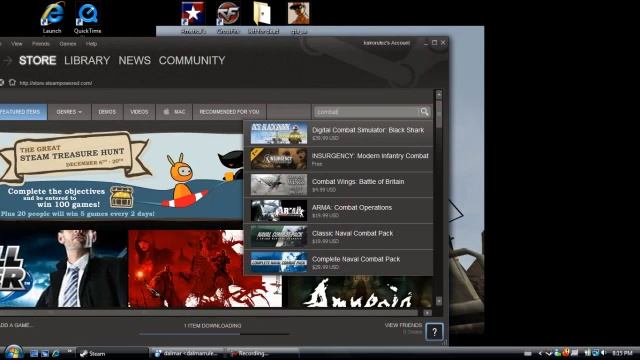Click View Friends

403,325
